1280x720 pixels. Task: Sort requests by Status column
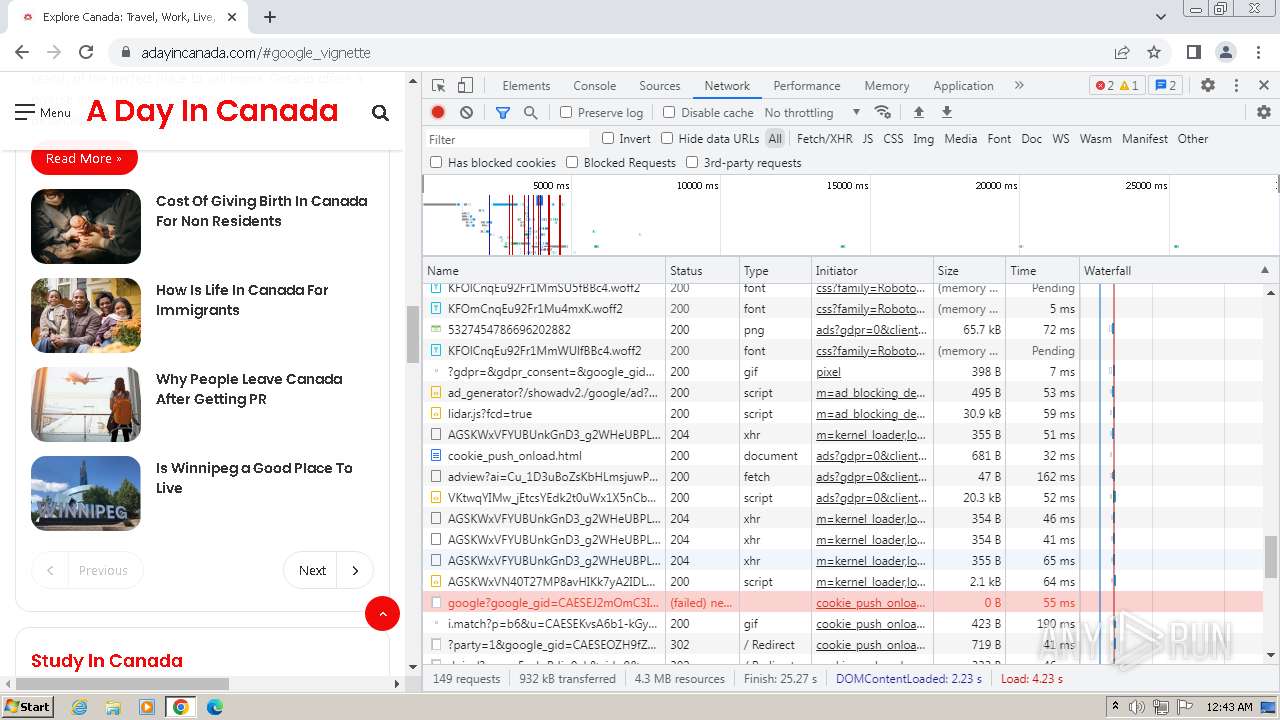coord(703,271)
